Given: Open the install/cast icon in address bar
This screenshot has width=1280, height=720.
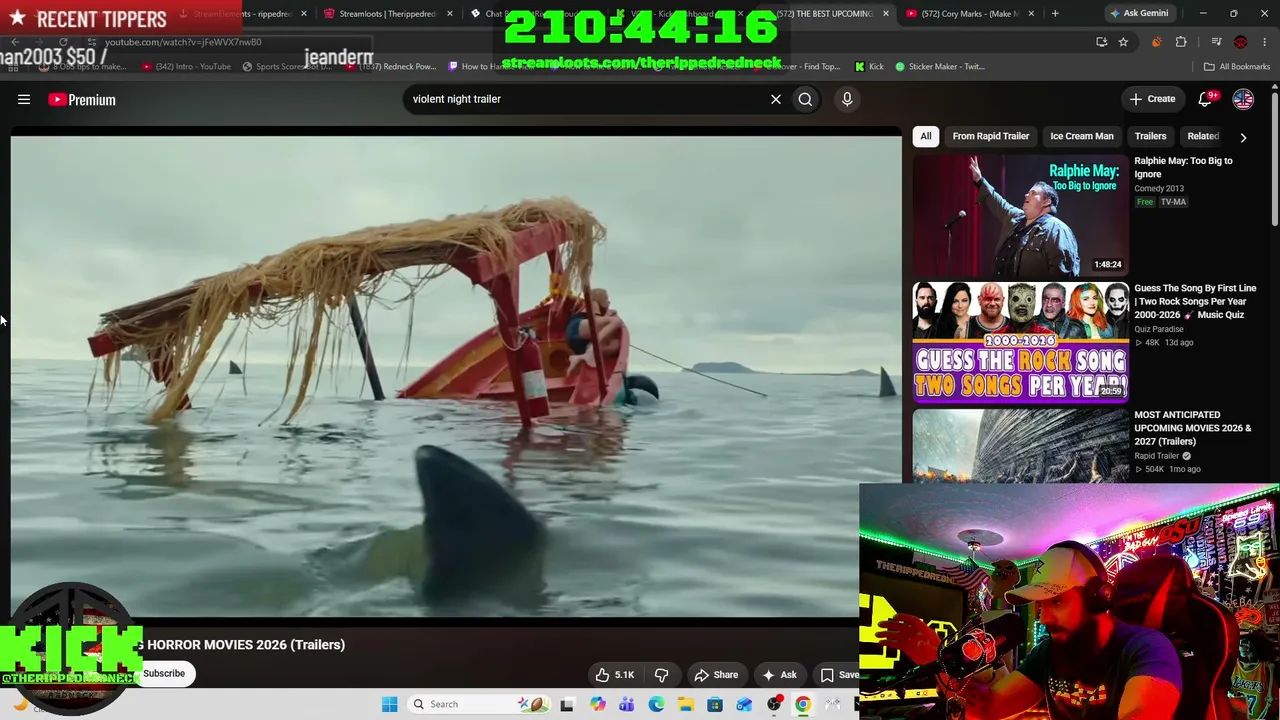Looking at the screenshot, I should 1101,42.
